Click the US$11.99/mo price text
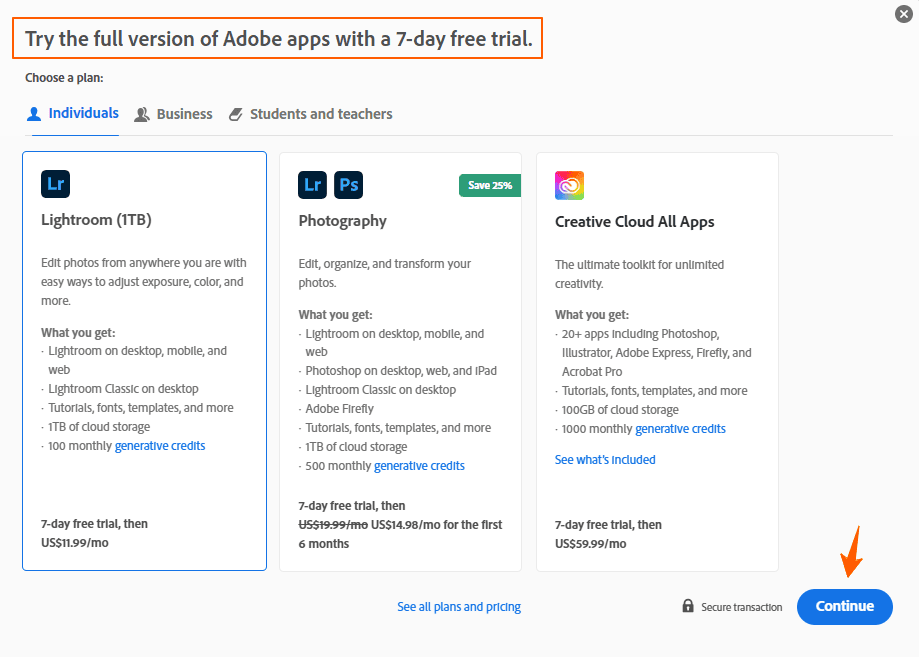 click(x=74, y=543)
